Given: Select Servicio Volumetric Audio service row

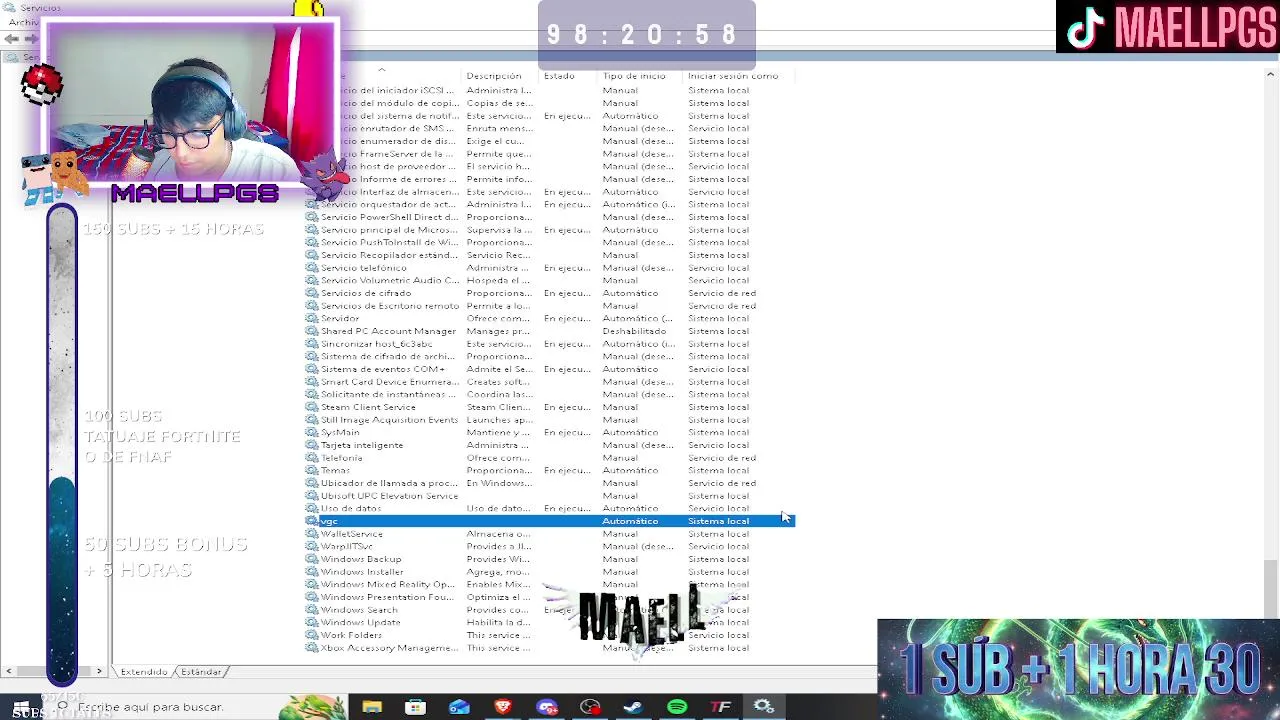Looking at the screenshot, I should 550,280.
